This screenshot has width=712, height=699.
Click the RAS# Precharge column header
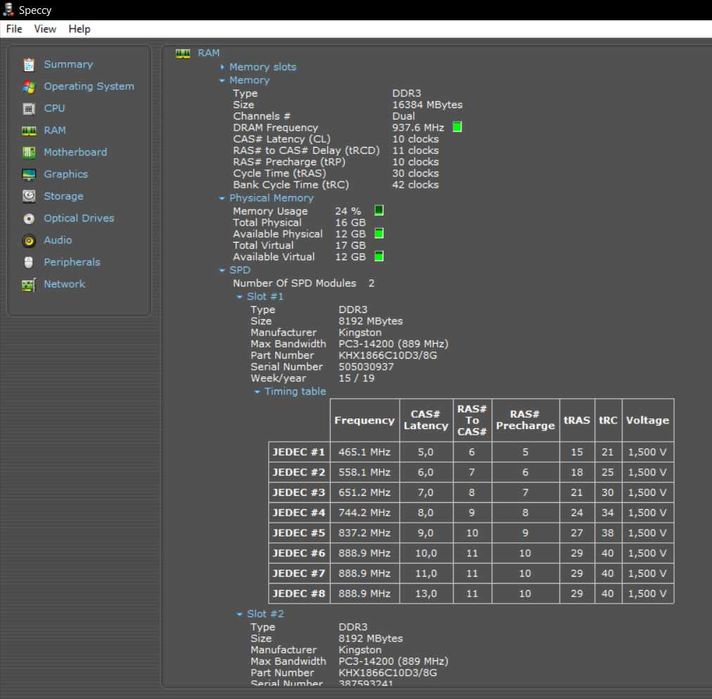pos(525,420)
